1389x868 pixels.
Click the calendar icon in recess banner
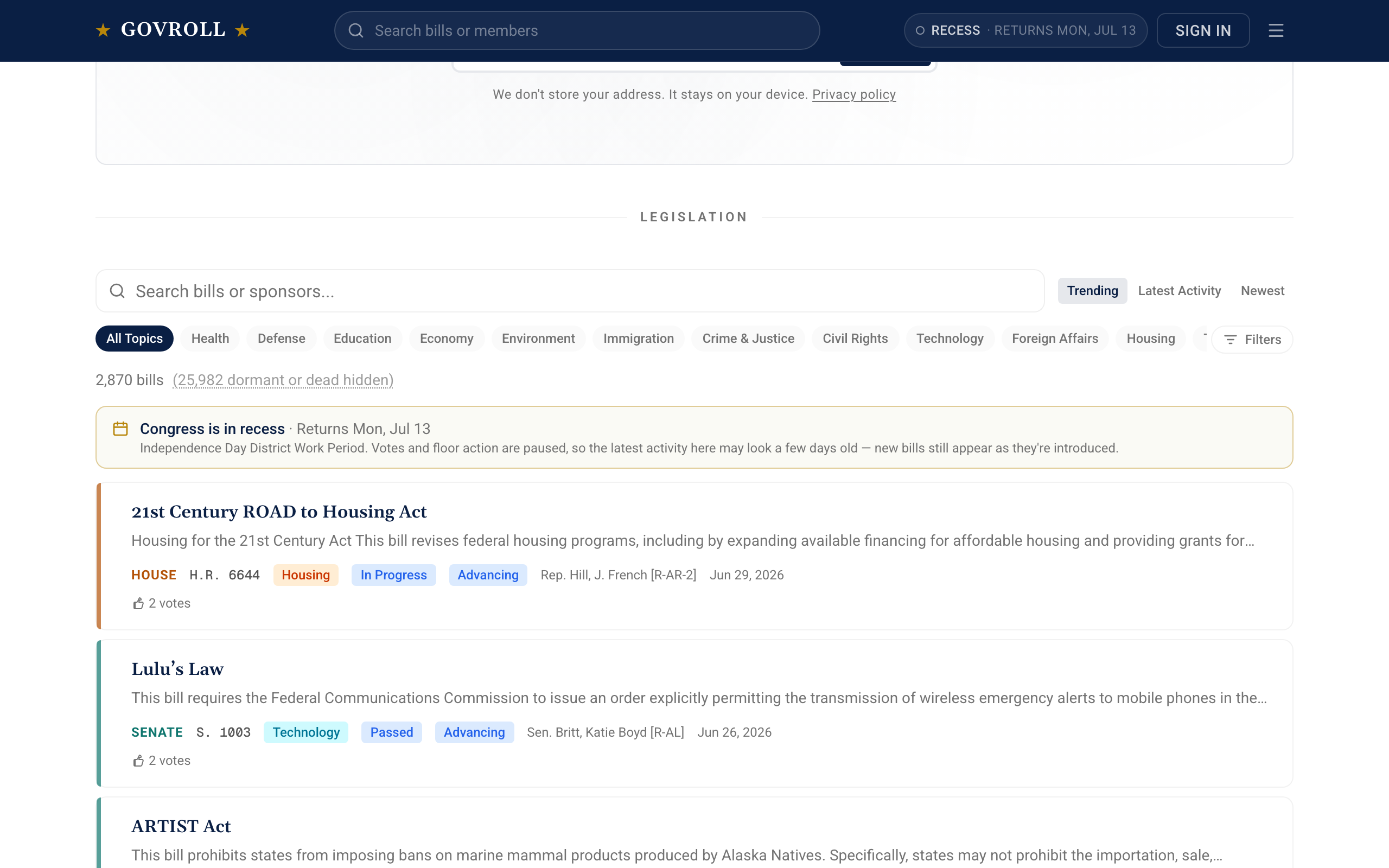click(x=120, y=429)
